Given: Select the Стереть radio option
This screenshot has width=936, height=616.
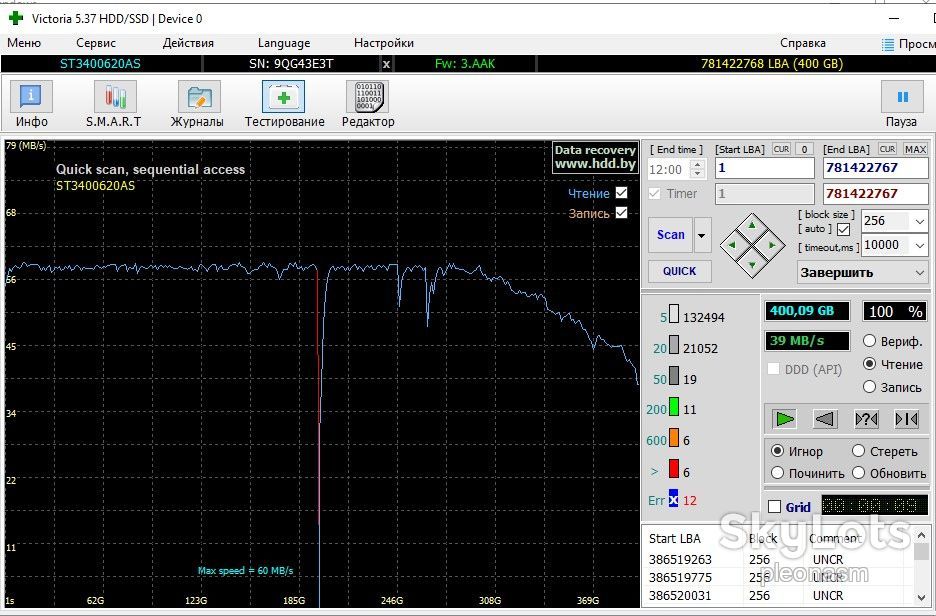Looking at the screenshot, I should point(858,451).
